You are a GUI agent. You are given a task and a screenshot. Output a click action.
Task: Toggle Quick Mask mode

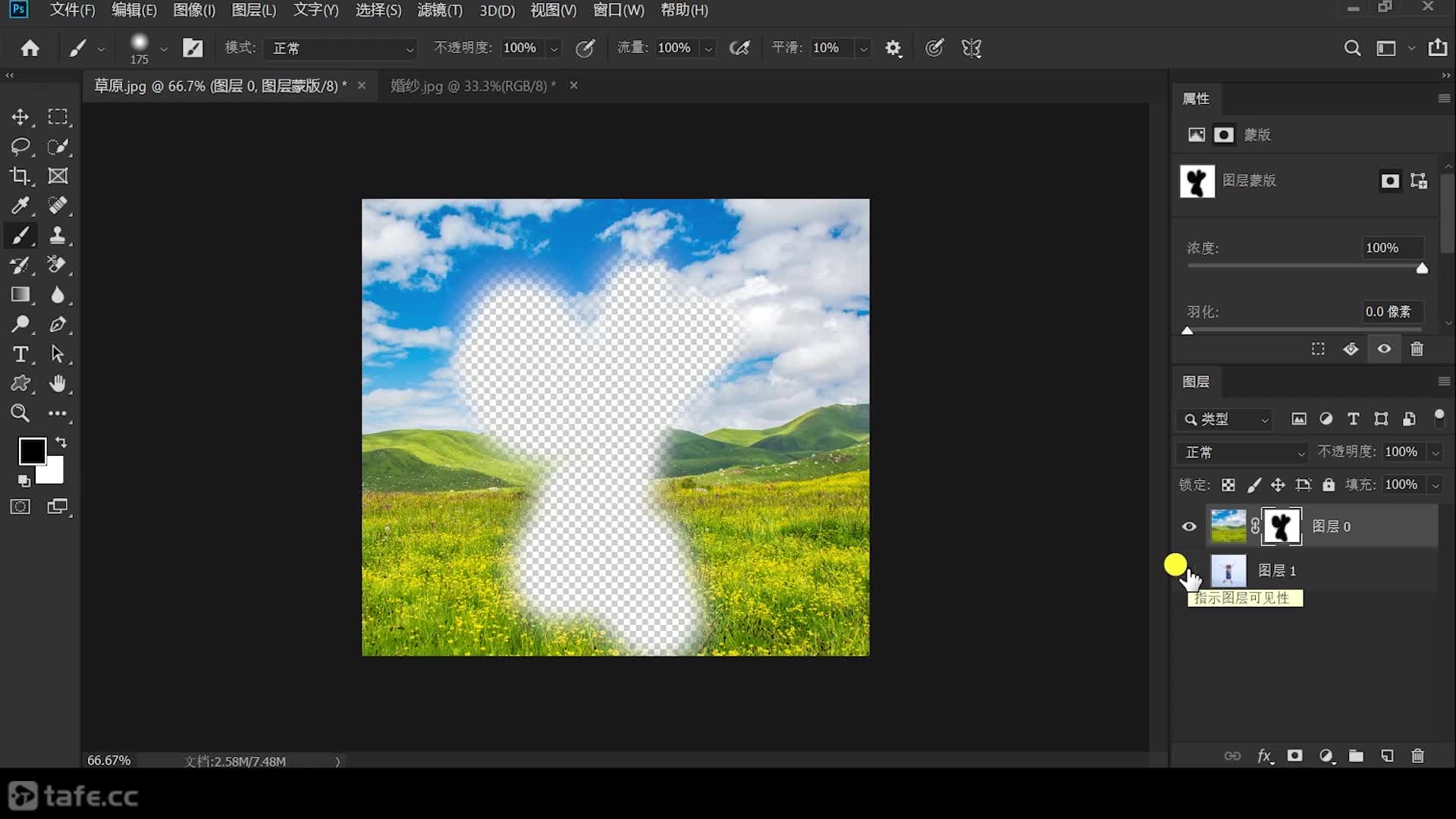(20, 507)
